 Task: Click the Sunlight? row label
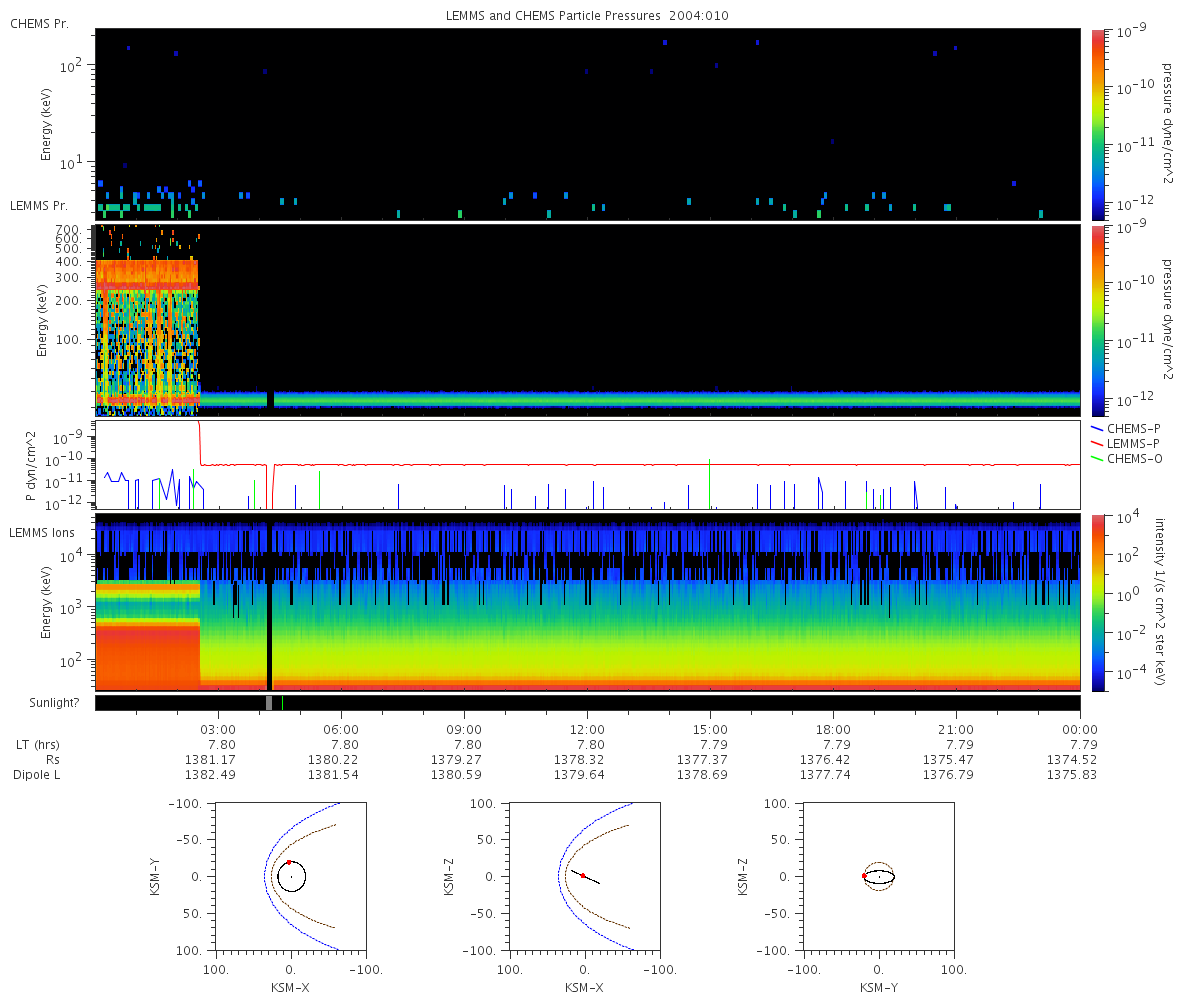pyautogui.click(x=41, y=703)
